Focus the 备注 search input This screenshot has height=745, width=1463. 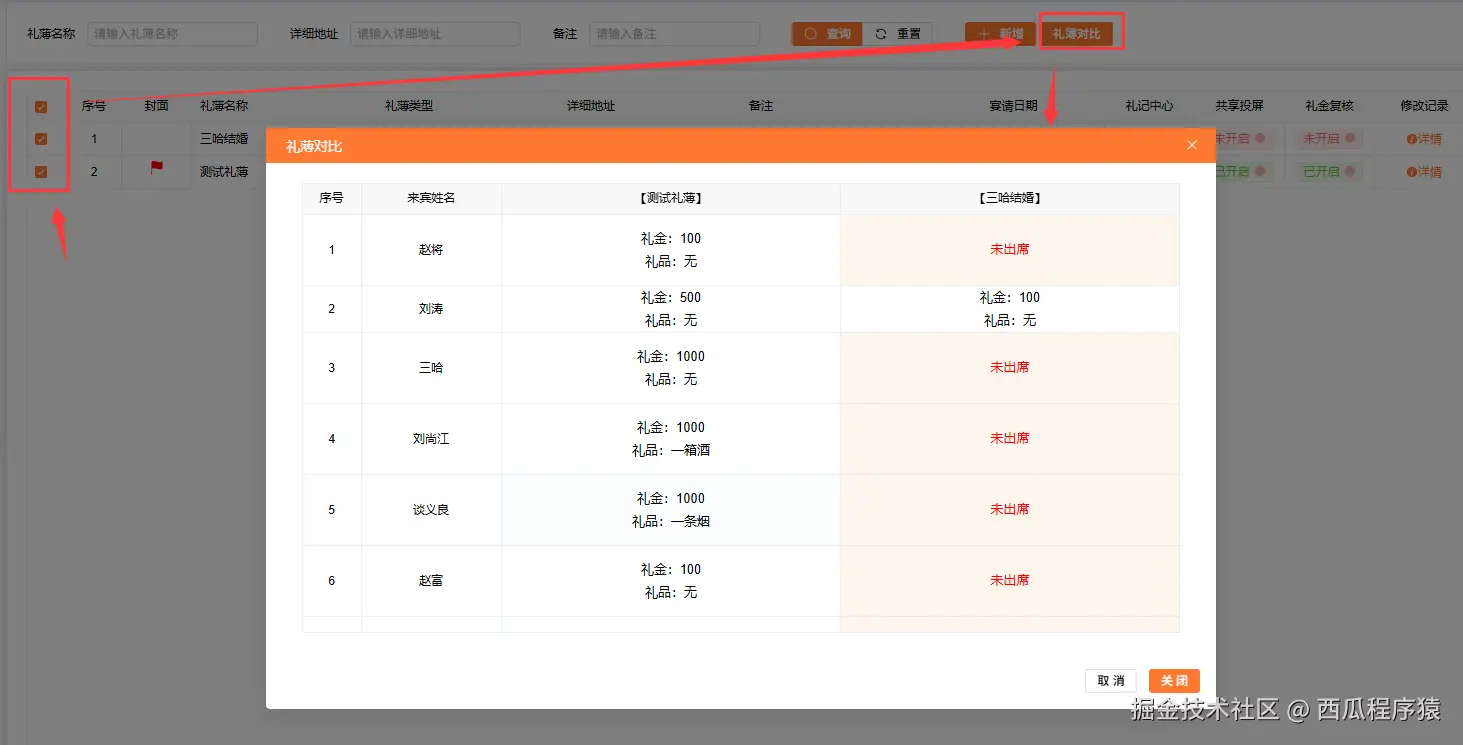point(674,34)
